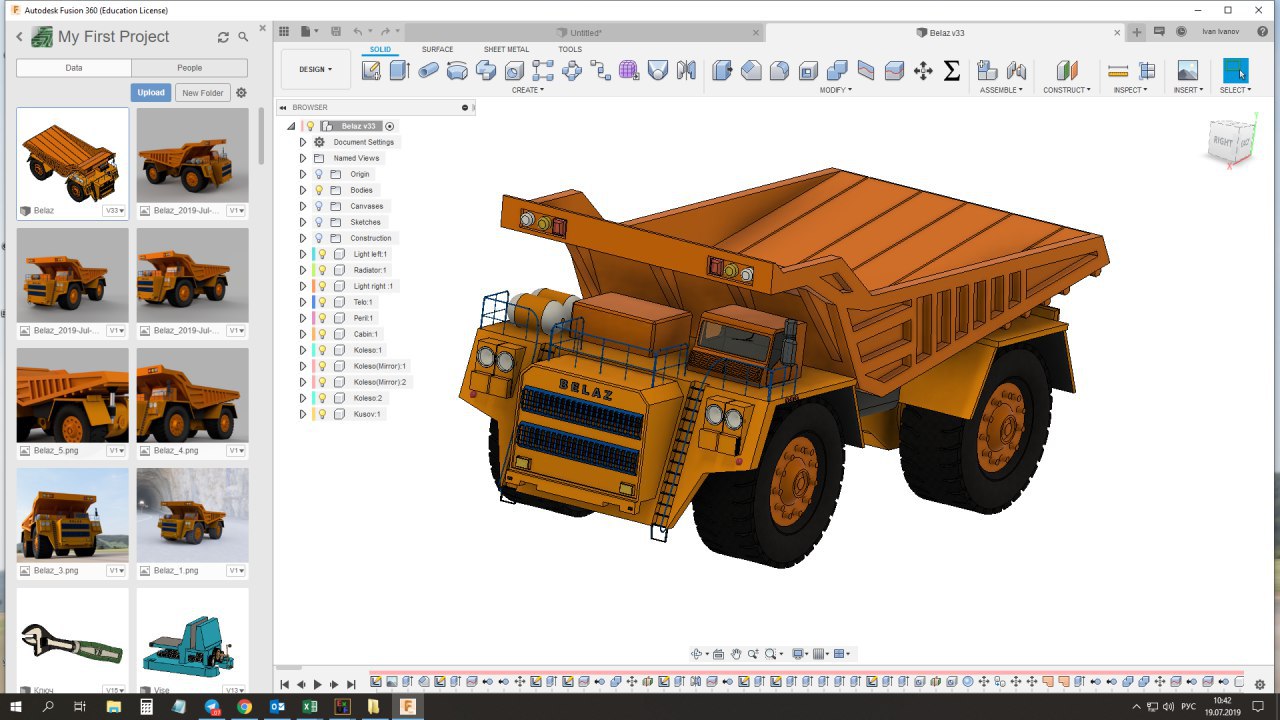Open the purple Create Form tool
The height and width of the screenshot is (720, 1280).
tap(629, 70)
